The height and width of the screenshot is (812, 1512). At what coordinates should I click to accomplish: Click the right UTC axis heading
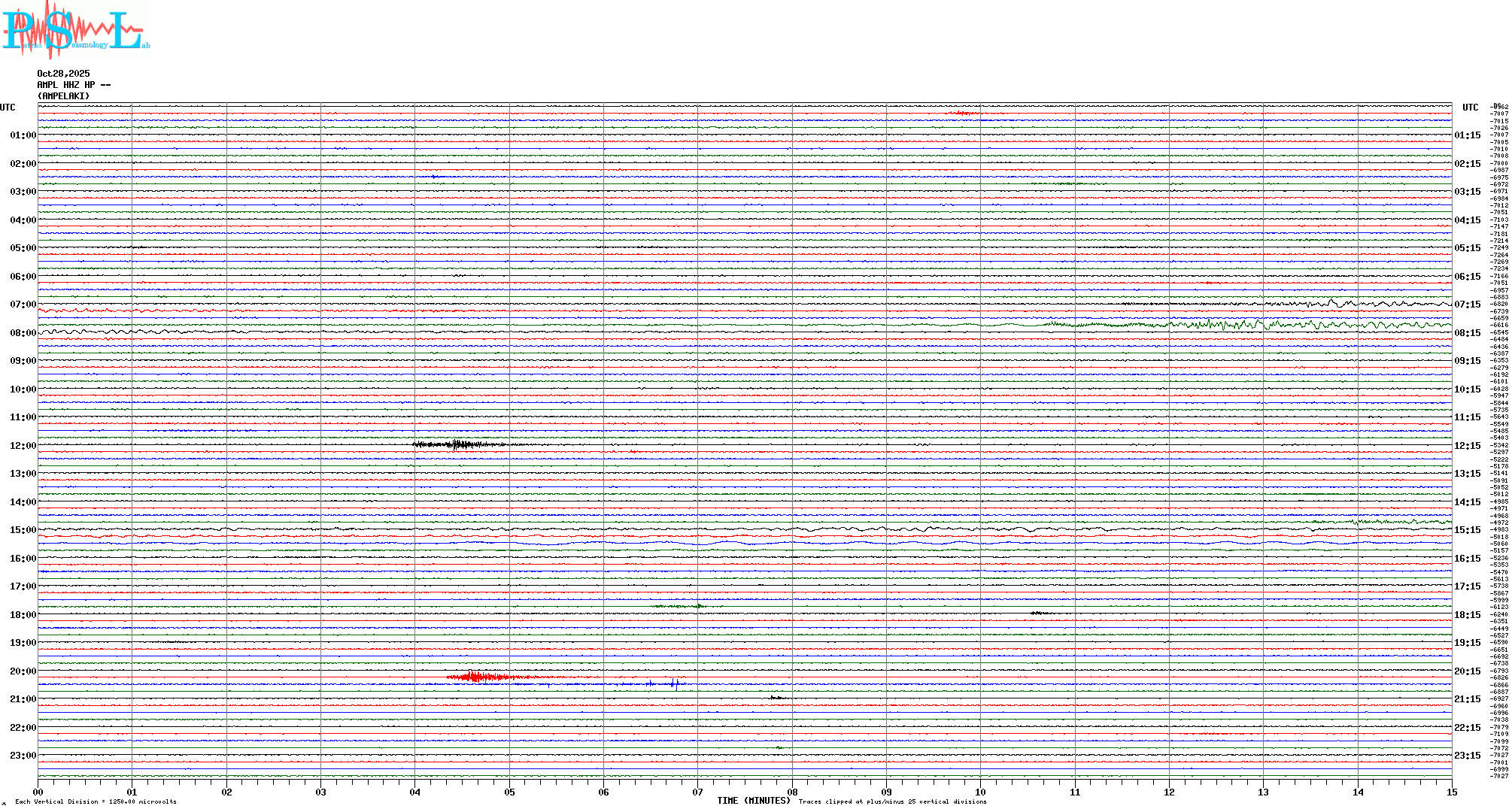pyautogui.click(x=1470, y=108)
